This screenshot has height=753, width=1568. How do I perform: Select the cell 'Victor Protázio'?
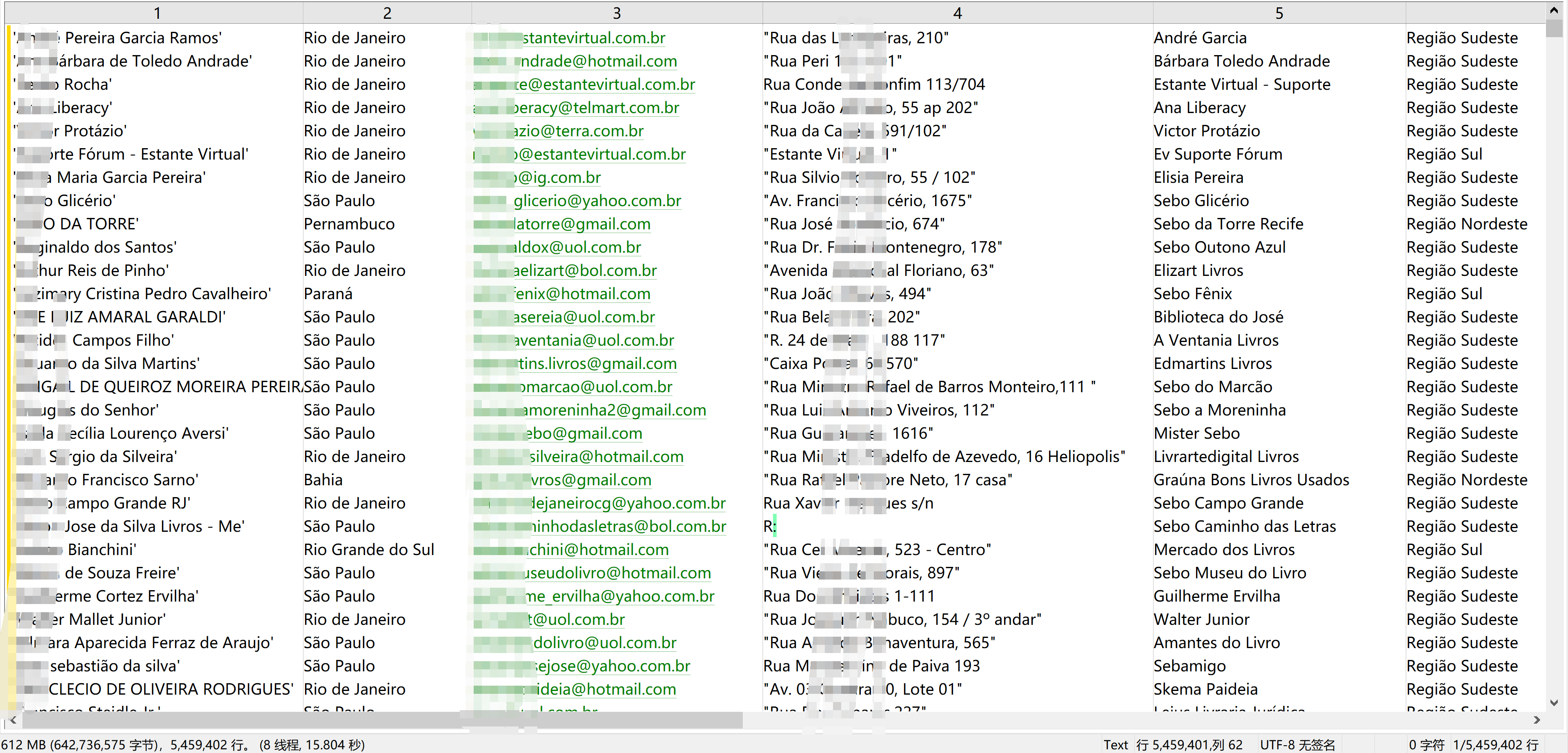coord(1207,131)
